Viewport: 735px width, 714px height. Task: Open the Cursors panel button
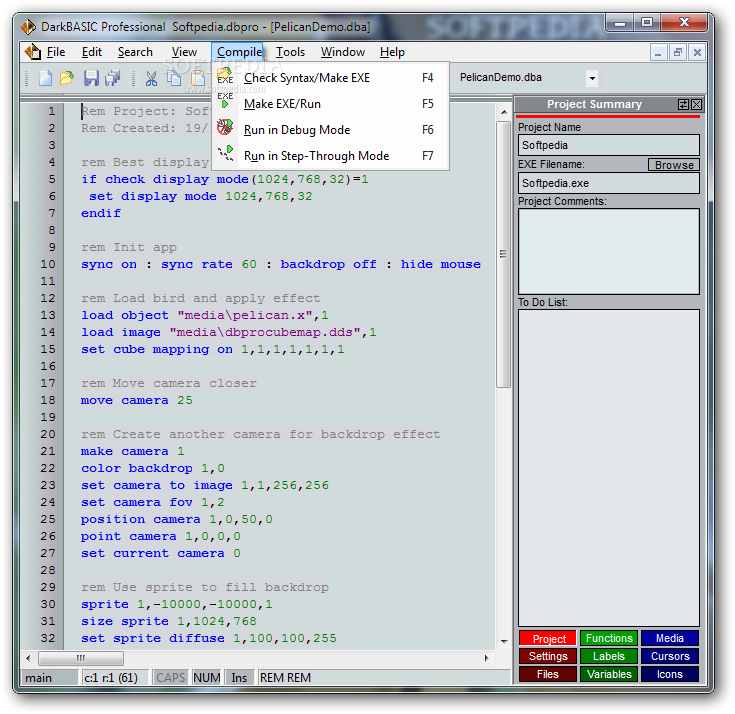(x=669, y=656)
